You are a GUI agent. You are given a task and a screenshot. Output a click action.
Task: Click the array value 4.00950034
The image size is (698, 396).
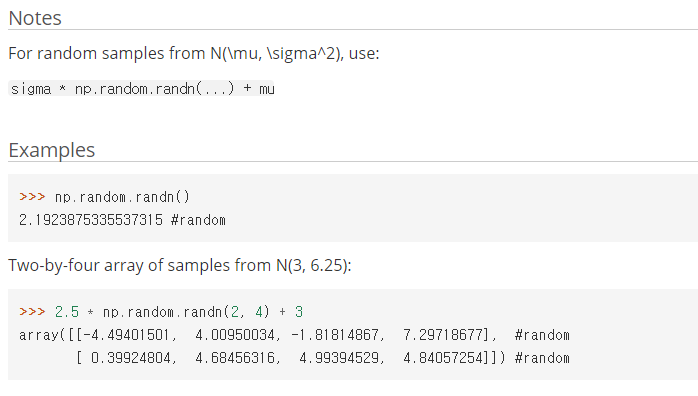click(x=235, y=335)
